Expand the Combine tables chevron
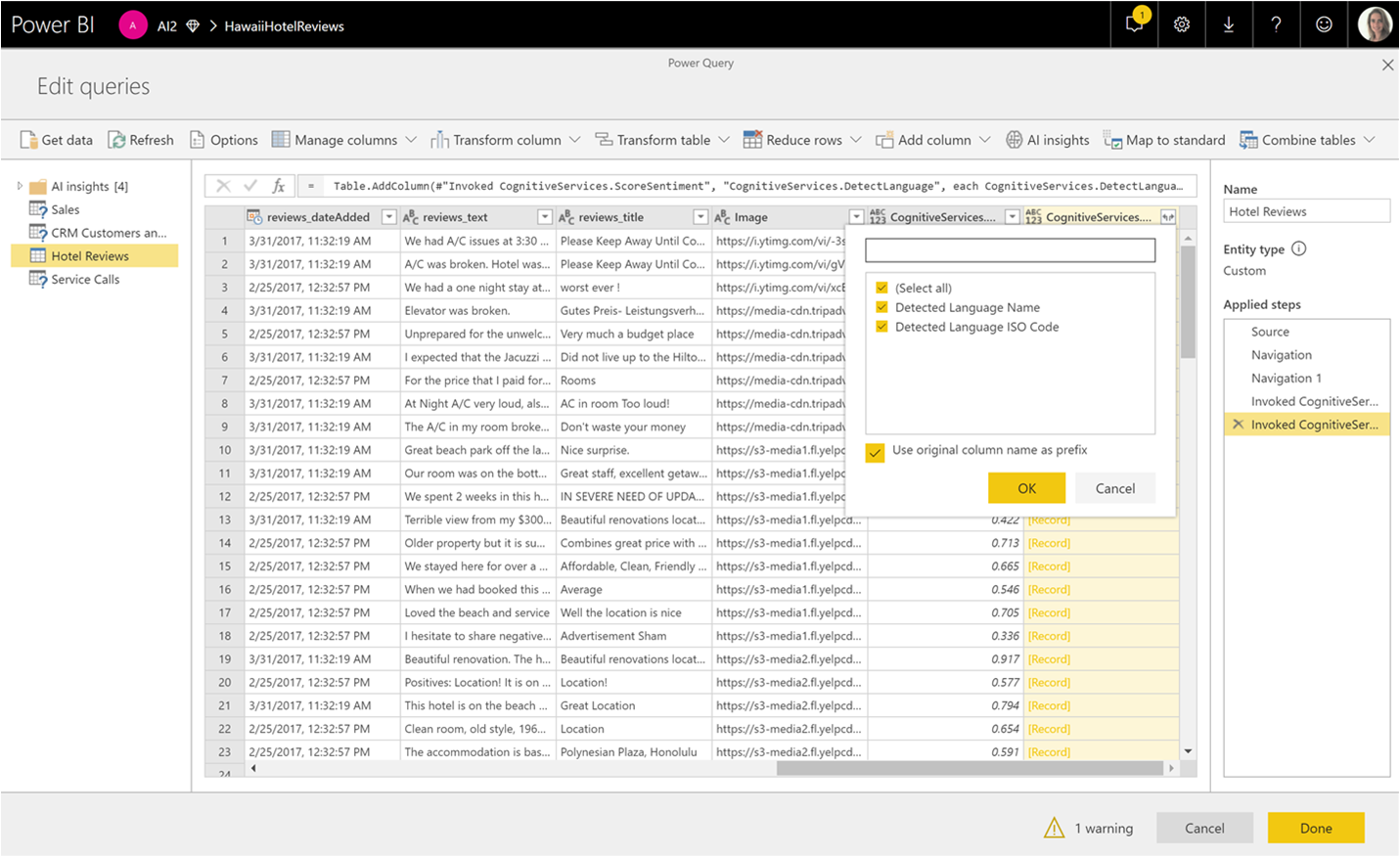Image resolution: width=1400 pixels, height=857 pixels. (1370, 140)
